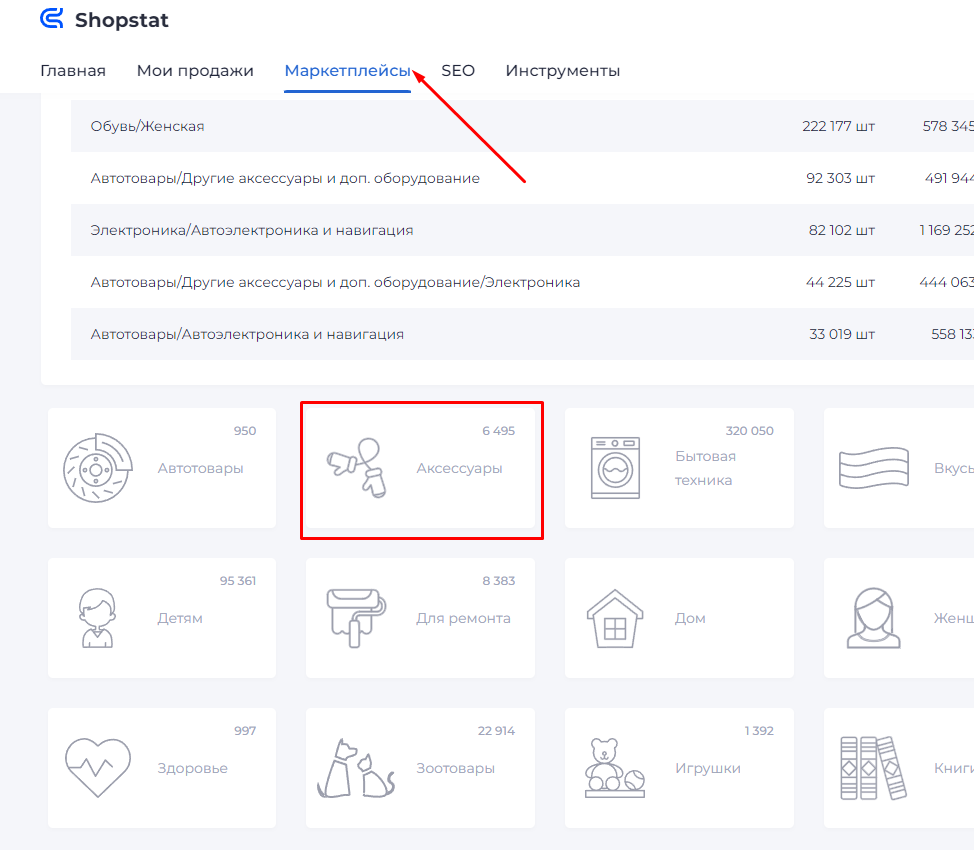Image resolution: width=974 pixels, height=850 pixels.
Task: Open the Для ремонта paint roller icon
Action: click(x=356, y=618)
